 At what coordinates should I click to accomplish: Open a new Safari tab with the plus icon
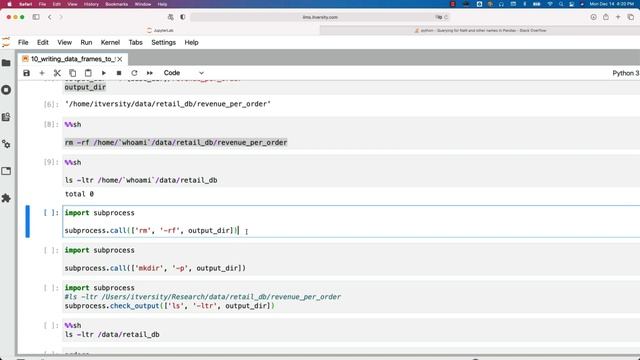(618, 17)
